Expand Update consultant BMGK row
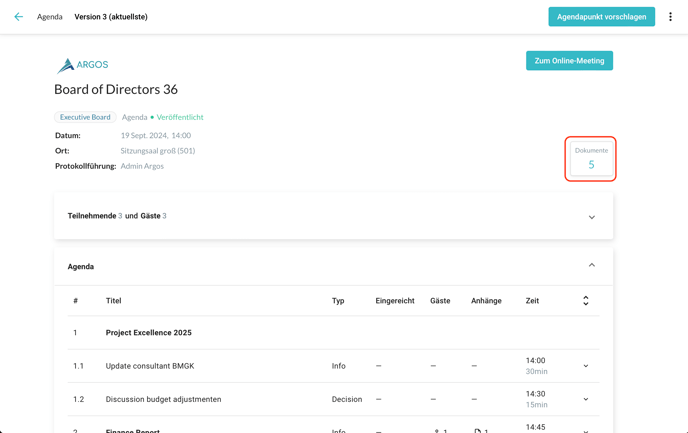This screenshot has width=688, height=433. (586, 366)
